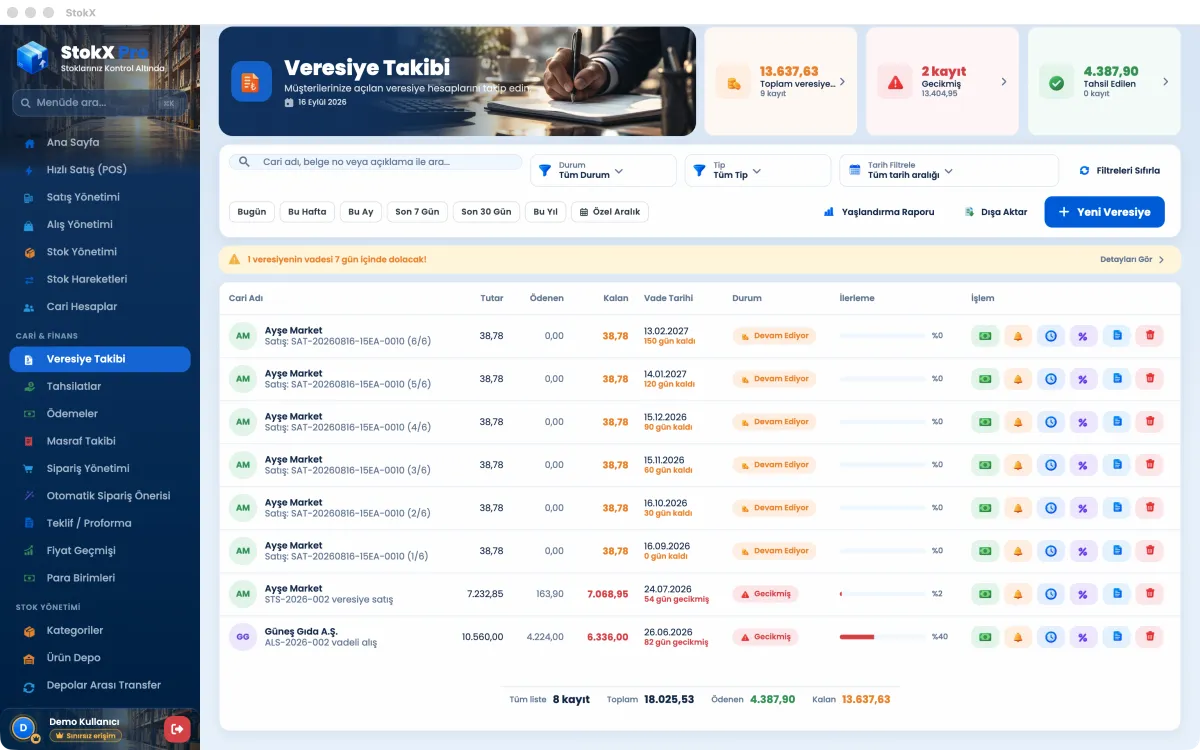1200x750 pixels.
Task: Click bell icon in (3/6) row
Action: coord(1018,465)
